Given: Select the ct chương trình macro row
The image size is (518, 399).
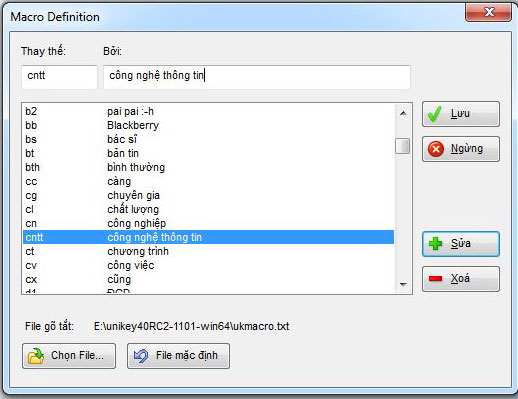Looking at the screenshot, I should click(208, 251).
